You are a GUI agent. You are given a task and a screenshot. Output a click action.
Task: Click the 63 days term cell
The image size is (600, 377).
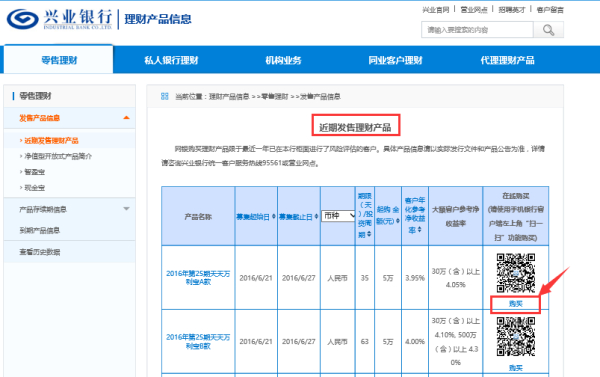[364, 341]
